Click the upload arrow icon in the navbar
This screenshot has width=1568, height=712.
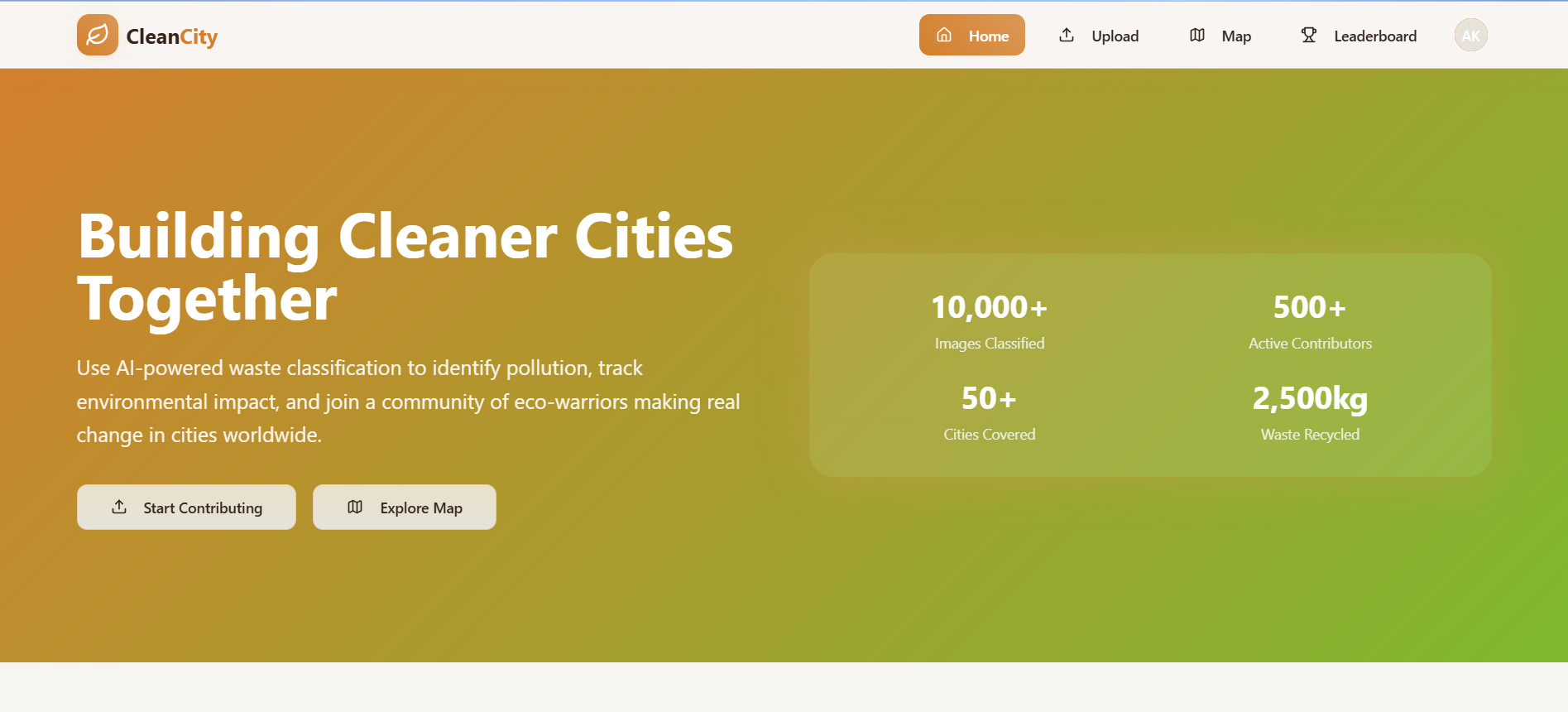click(x=1067, y=35)
